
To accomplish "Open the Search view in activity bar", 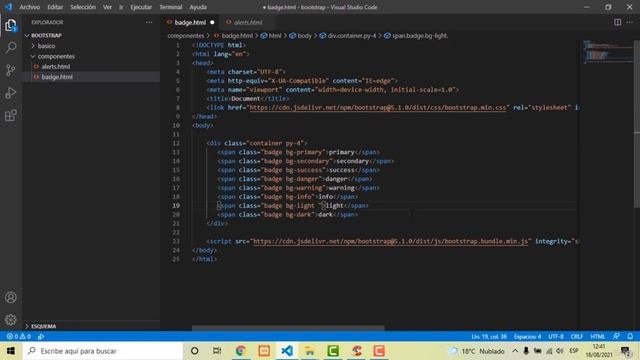I will pyautogui.click(x=11, y=47).
